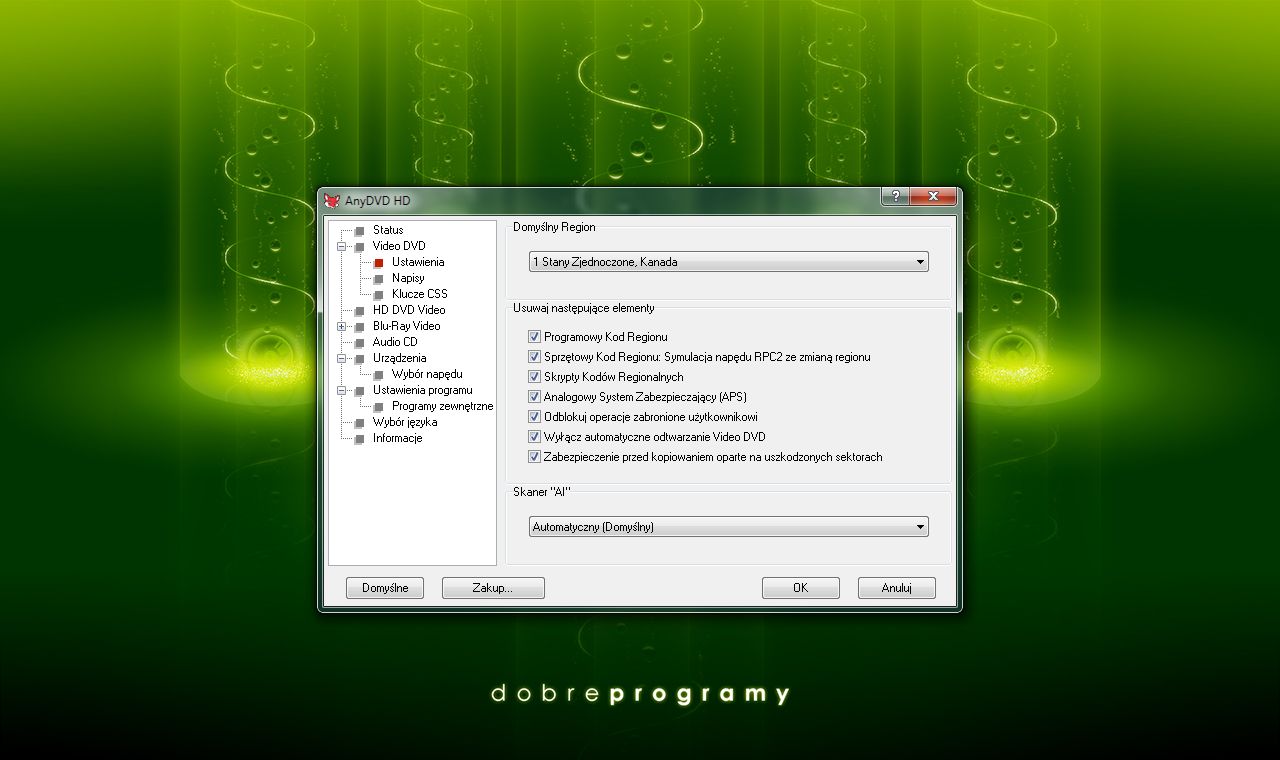Image resolution: width=1280 pixels, height=760 pixels.
Task: Open Ustawienia programu page
Action: pos(423,390)
